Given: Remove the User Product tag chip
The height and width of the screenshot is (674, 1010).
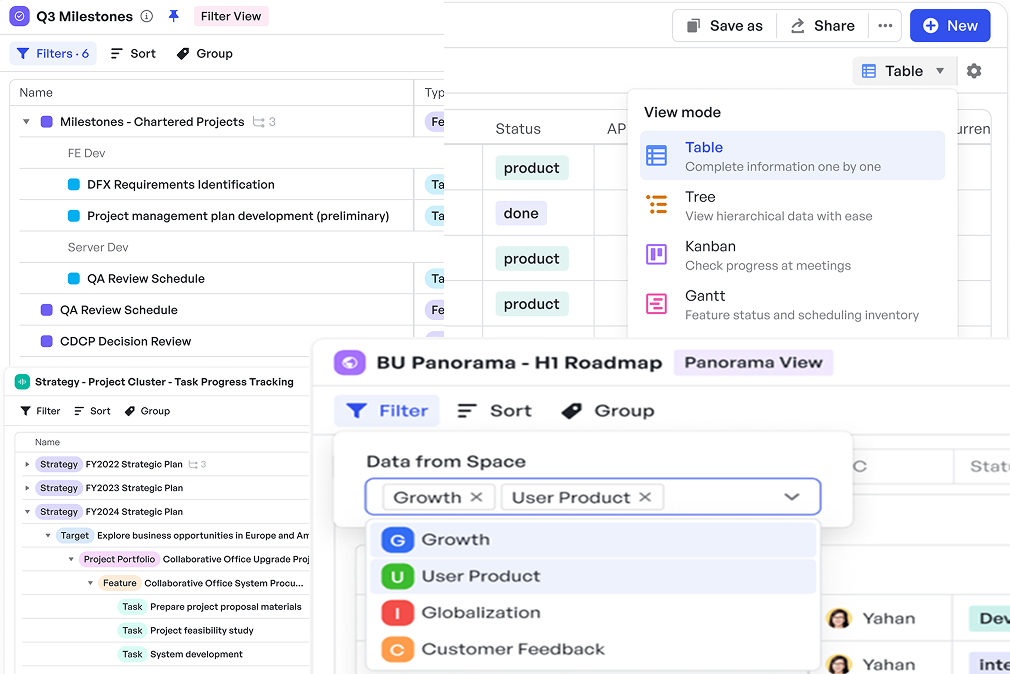Looking at the screenshot, I should click(645, 497).
